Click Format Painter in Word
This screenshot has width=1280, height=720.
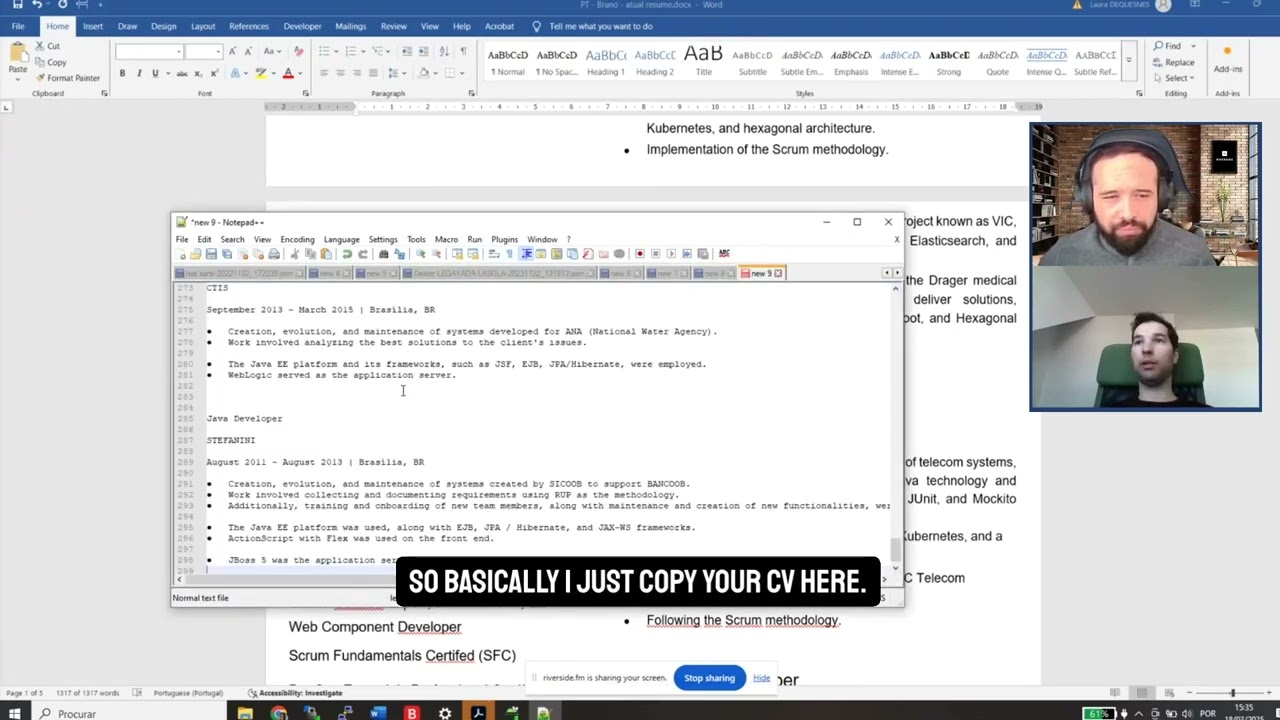click(x=67, y=78)
